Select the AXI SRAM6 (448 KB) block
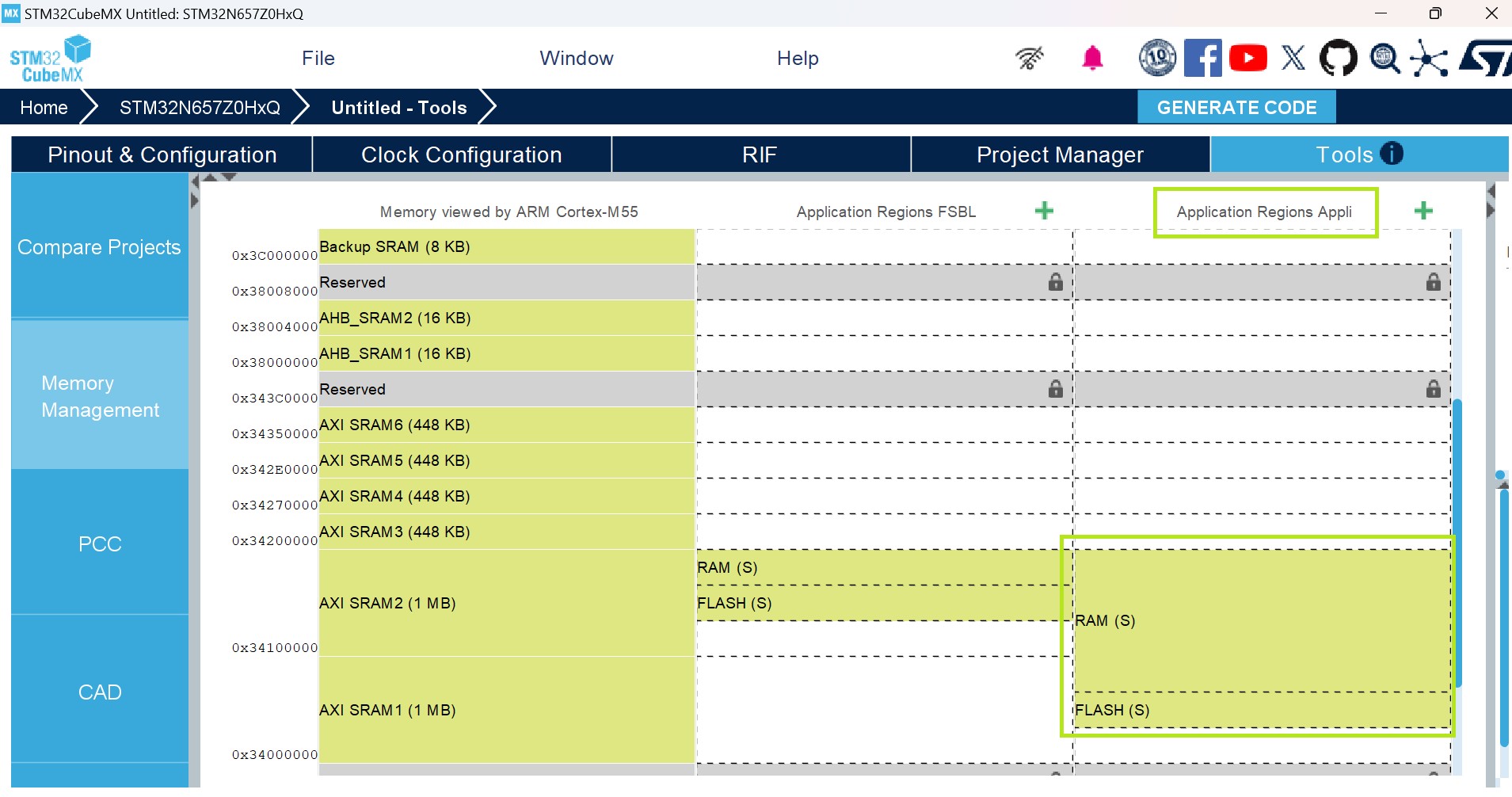 point(507,425)
